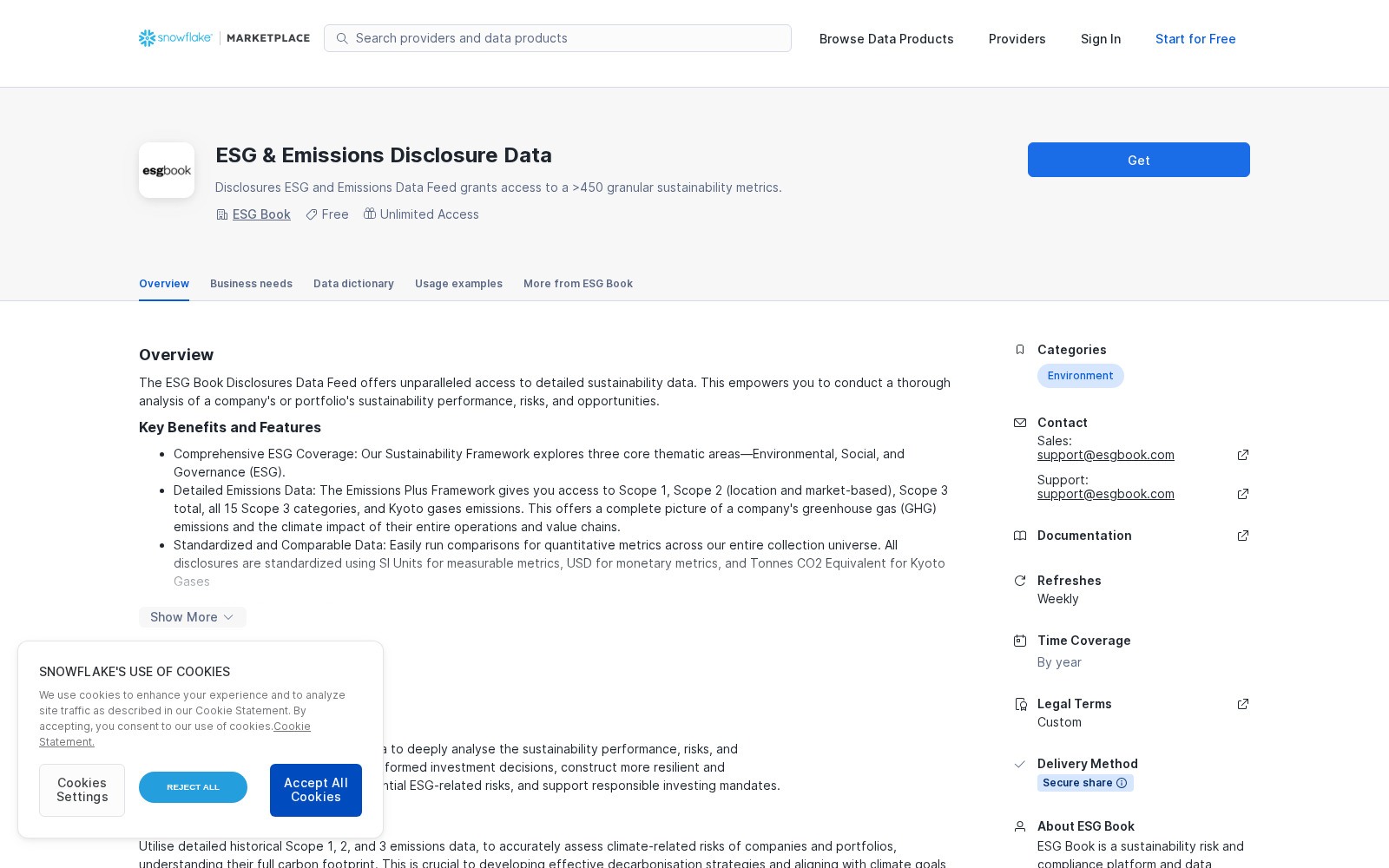Click the price tag icon beside Free
Image resolution: width=1389 pixels, height=868 pixels.
(x=312, y=214)
